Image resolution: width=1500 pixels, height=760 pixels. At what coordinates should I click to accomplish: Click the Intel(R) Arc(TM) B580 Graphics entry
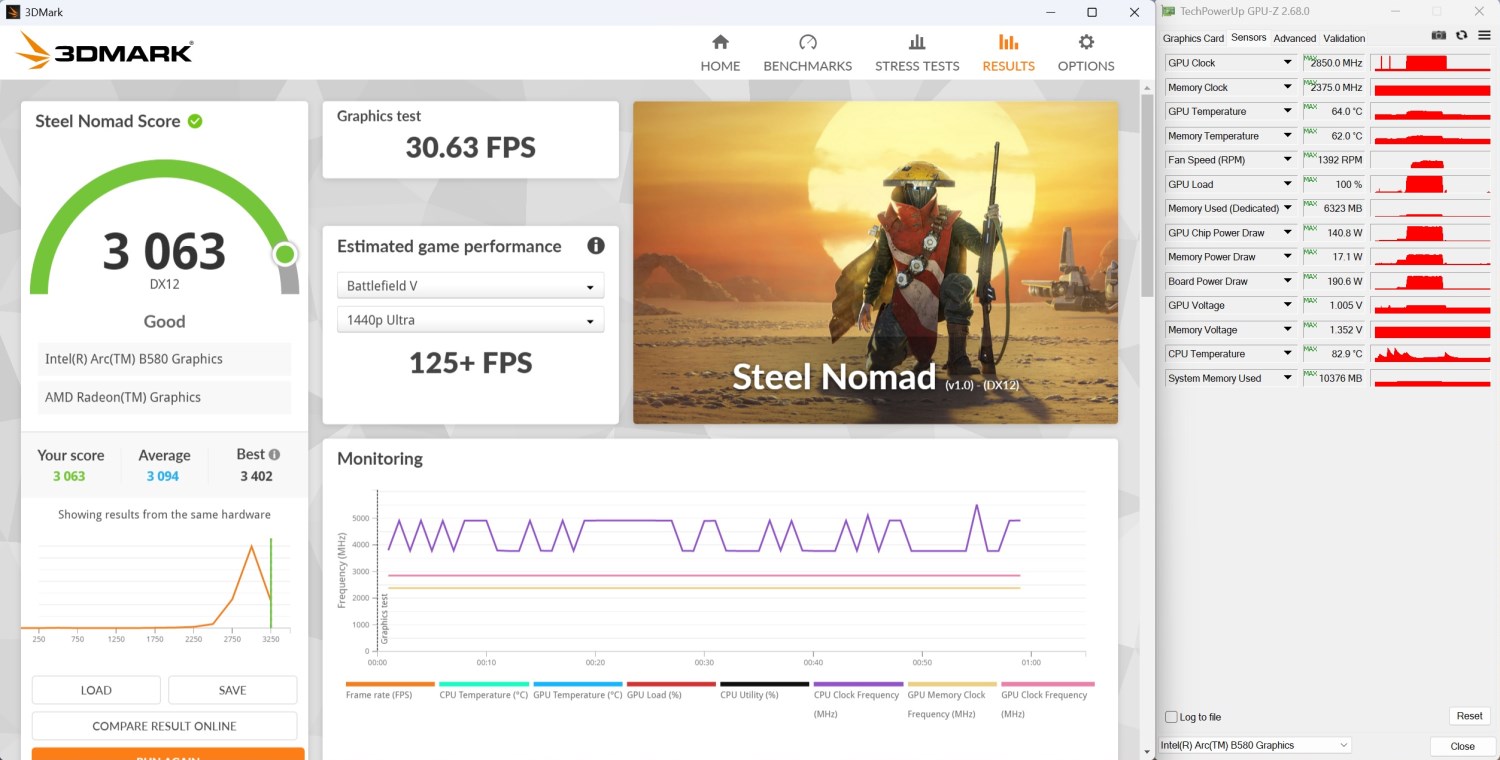pos(164,359)
